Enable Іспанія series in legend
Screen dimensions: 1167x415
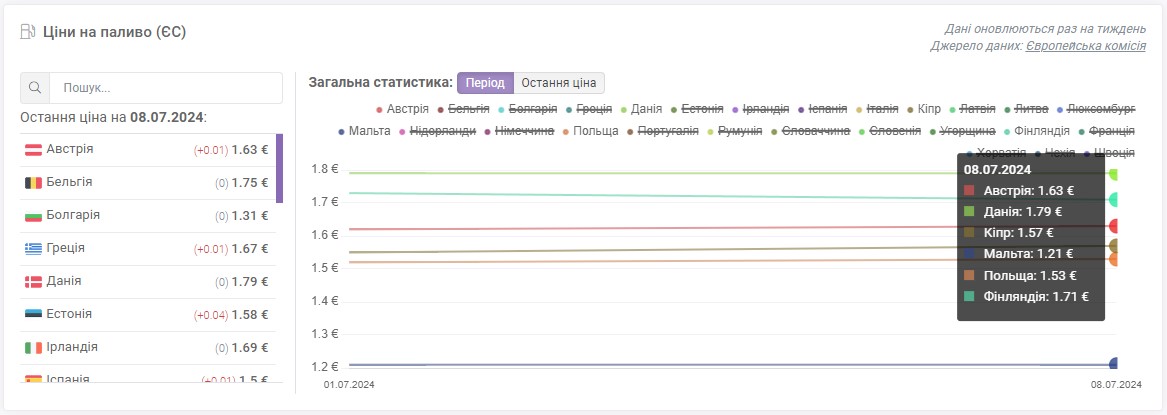click(x=822, y=109)
